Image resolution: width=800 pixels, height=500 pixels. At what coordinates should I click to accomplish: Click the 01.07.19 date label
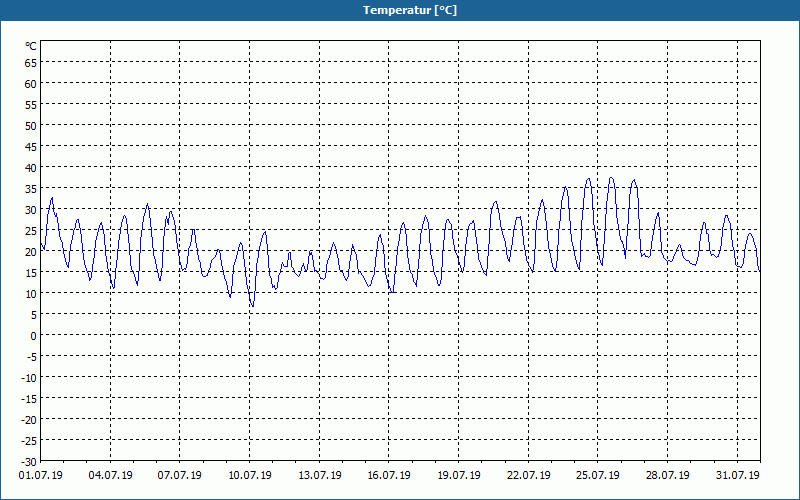[41, 476]
